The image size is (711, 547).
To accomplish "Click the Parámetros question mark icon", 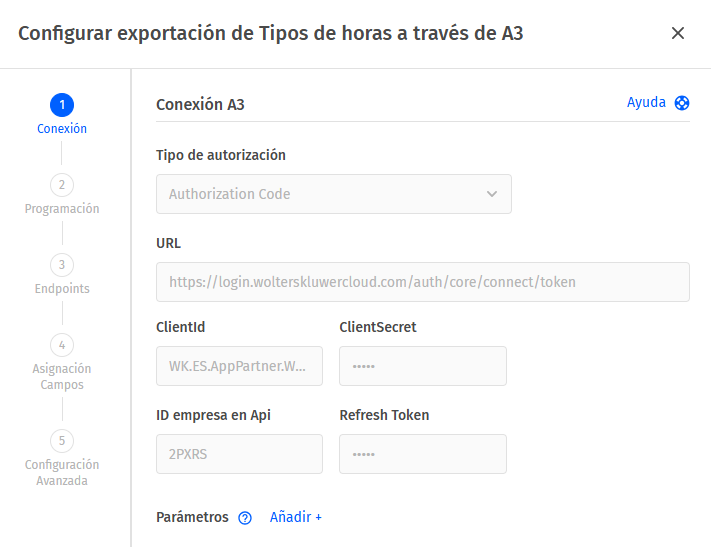I will coord(245,518).
